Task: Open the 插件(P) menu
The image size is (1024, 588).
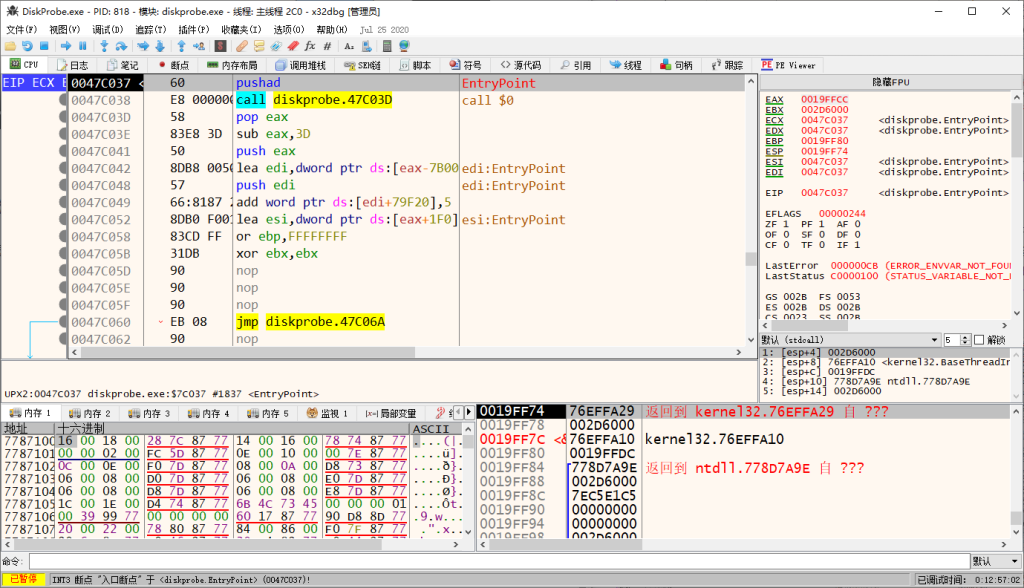Action: 194,29
